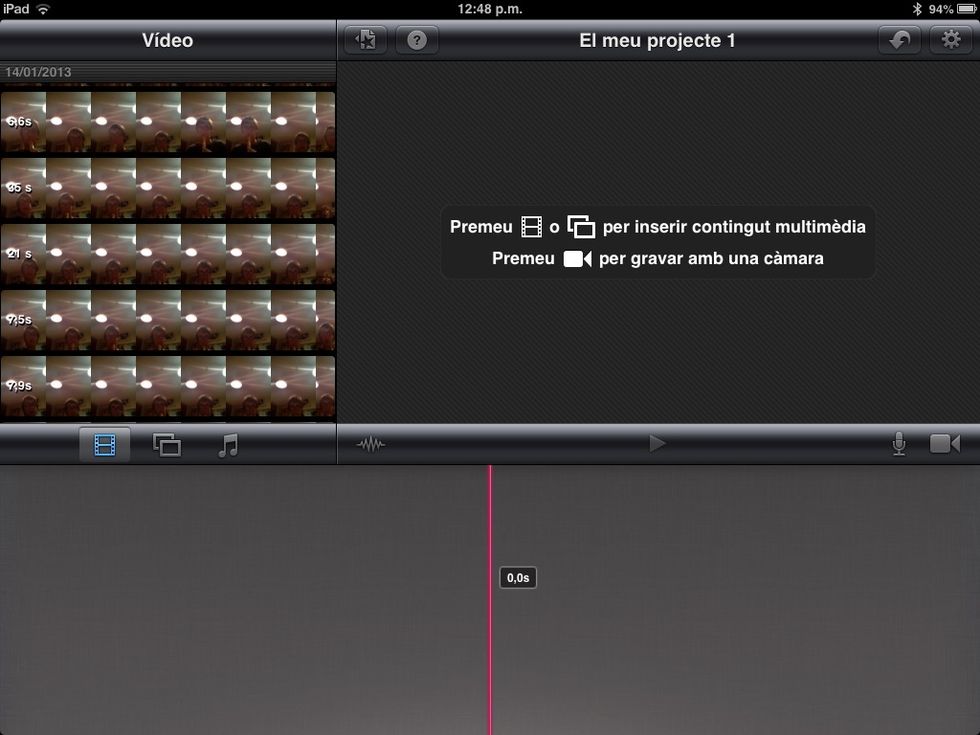
Task: Start recording with the microphone icon
Action: pyautogui.click(x=899, y=444)
